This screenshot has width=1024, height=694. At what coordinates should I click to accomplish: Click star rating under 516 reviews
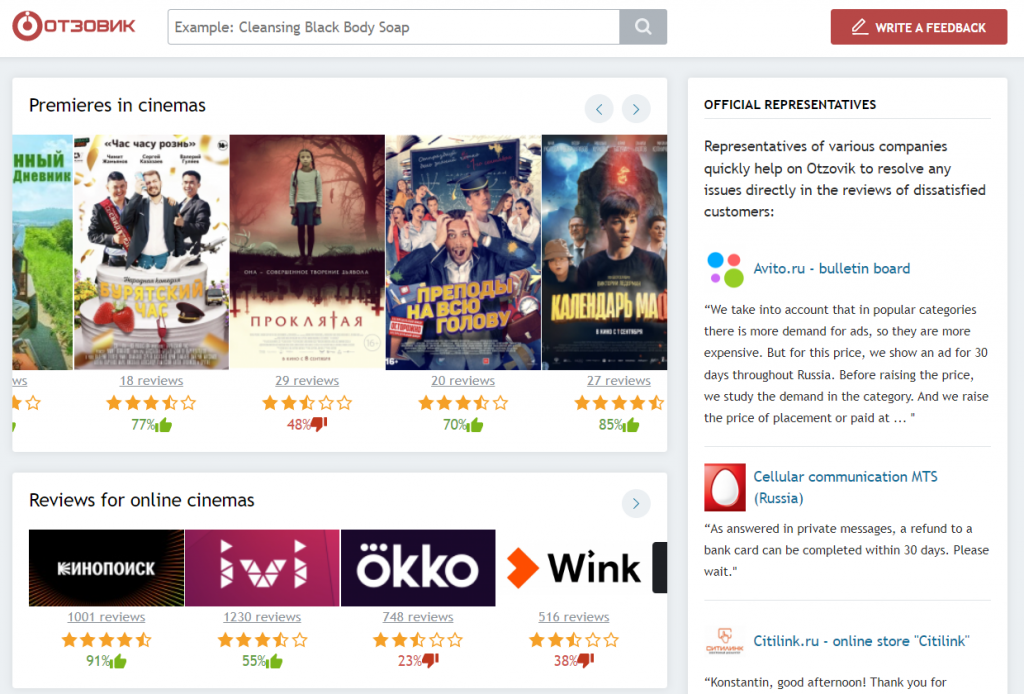[574, 640]
